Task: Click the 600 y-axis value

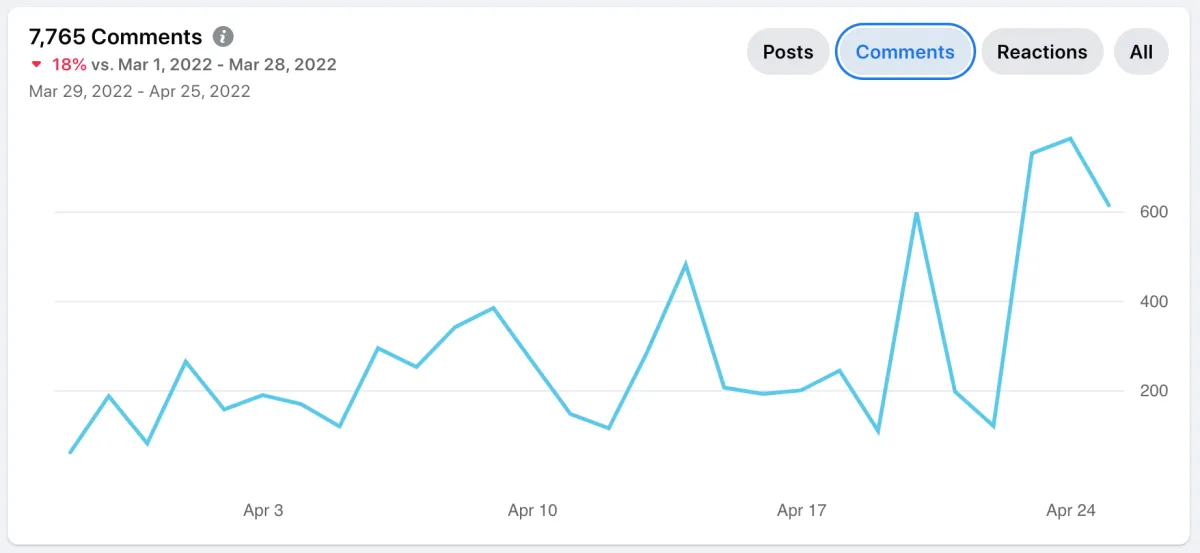Action: pos(1153,212)
